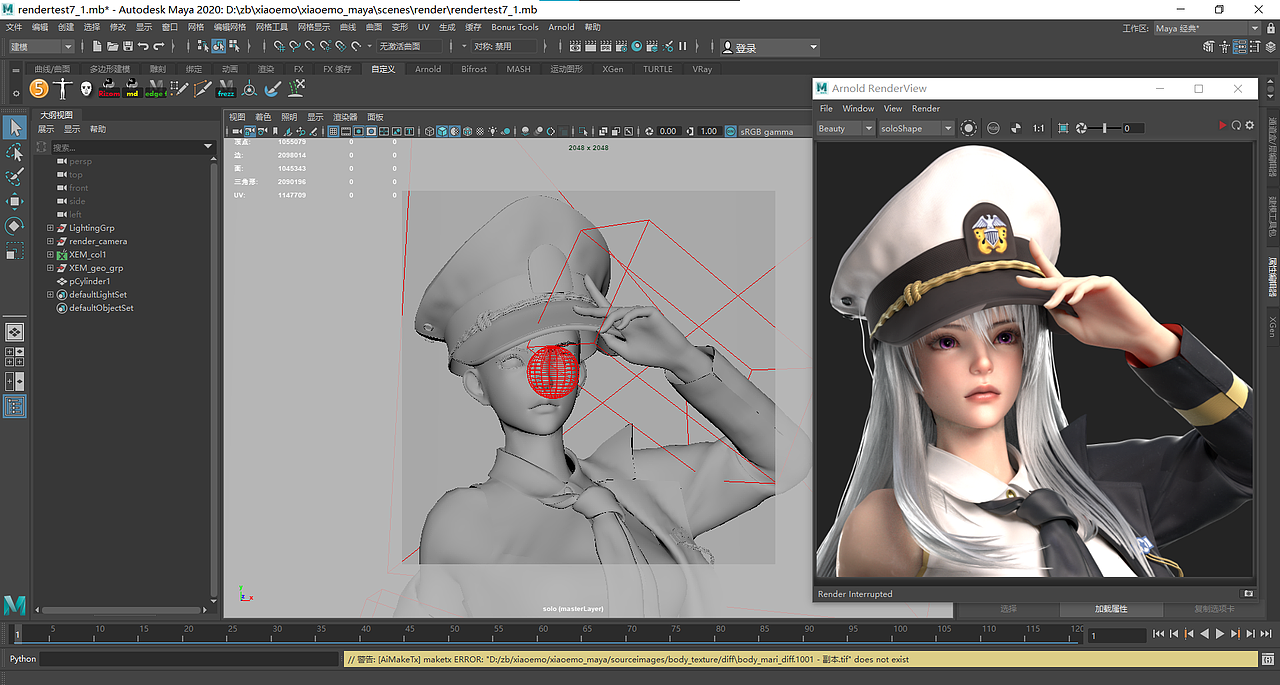
Task: Click the Python script language label
Action: (x=23, y=659)
